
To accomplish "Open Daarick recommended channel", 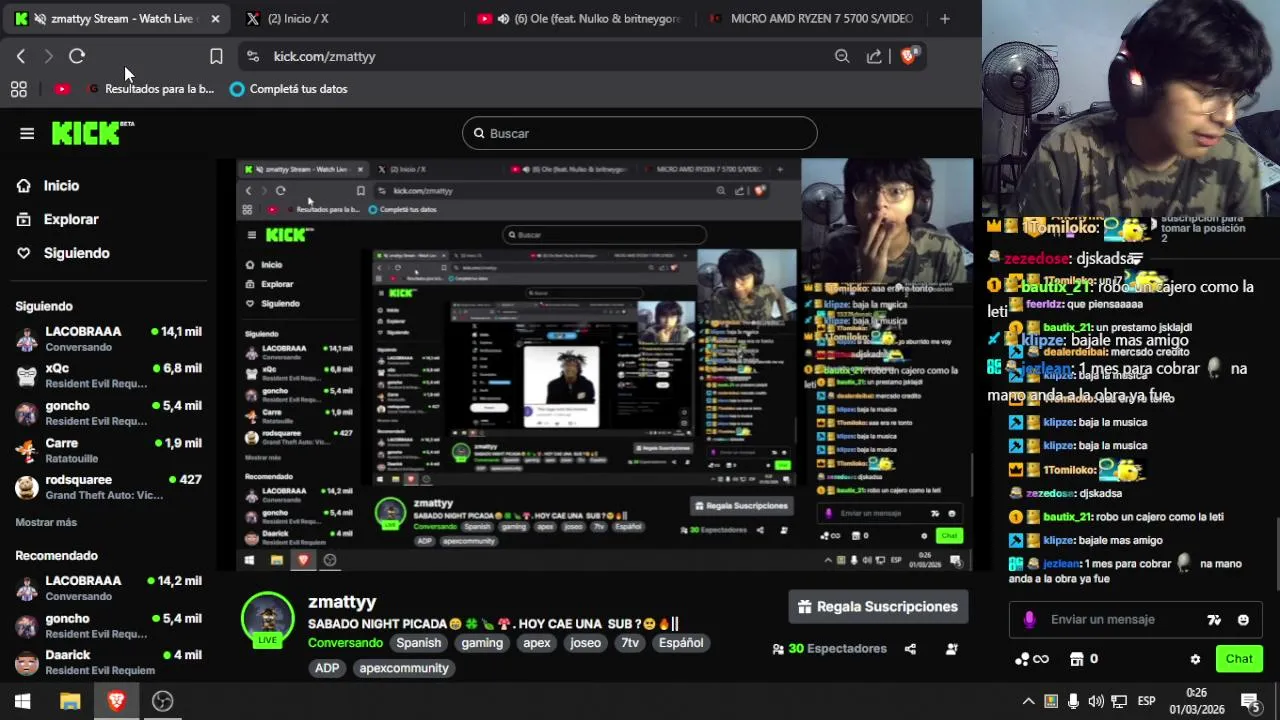I will (x=108, y=662).
